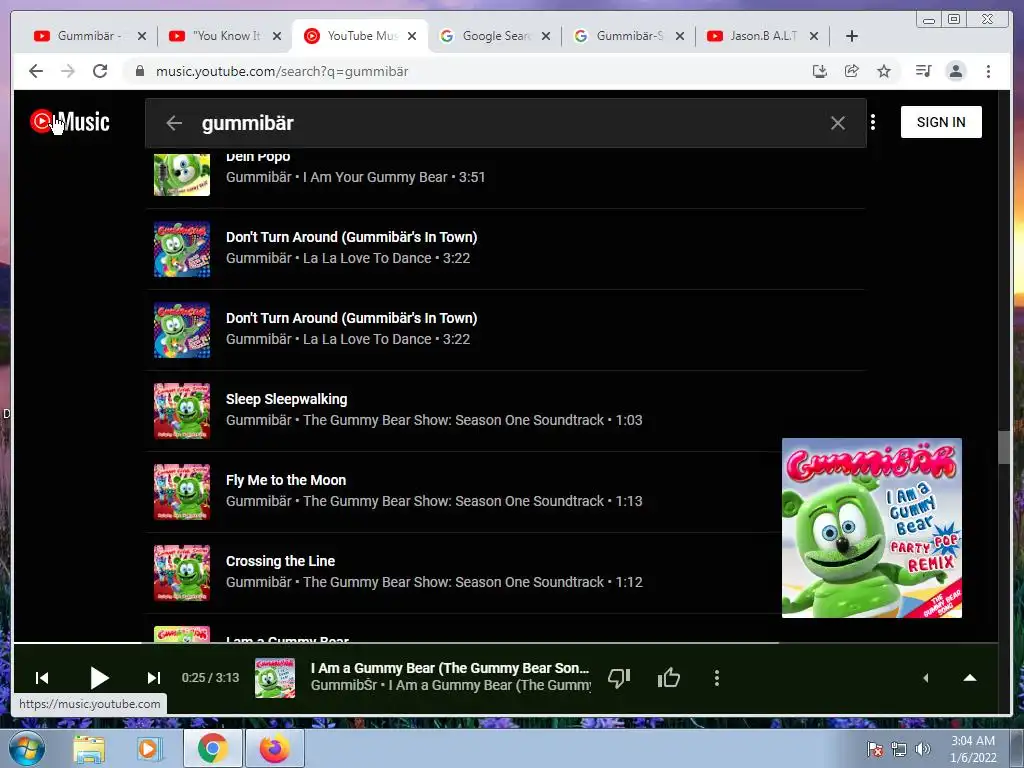Go back from search with the arrow beside gummibär
Viewport: 1024px width, 768px height.
point(174,123)
